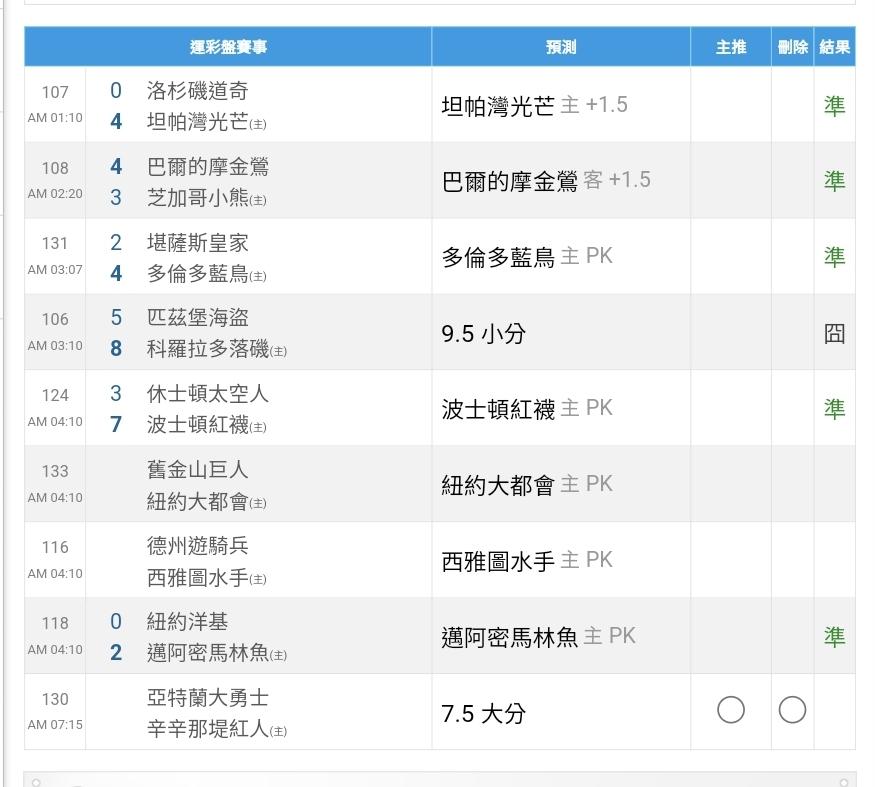Click team name 紐約大都會 in game 133 matchup
The height and width of the screenshot is (787, 875).
pos(198,501)
